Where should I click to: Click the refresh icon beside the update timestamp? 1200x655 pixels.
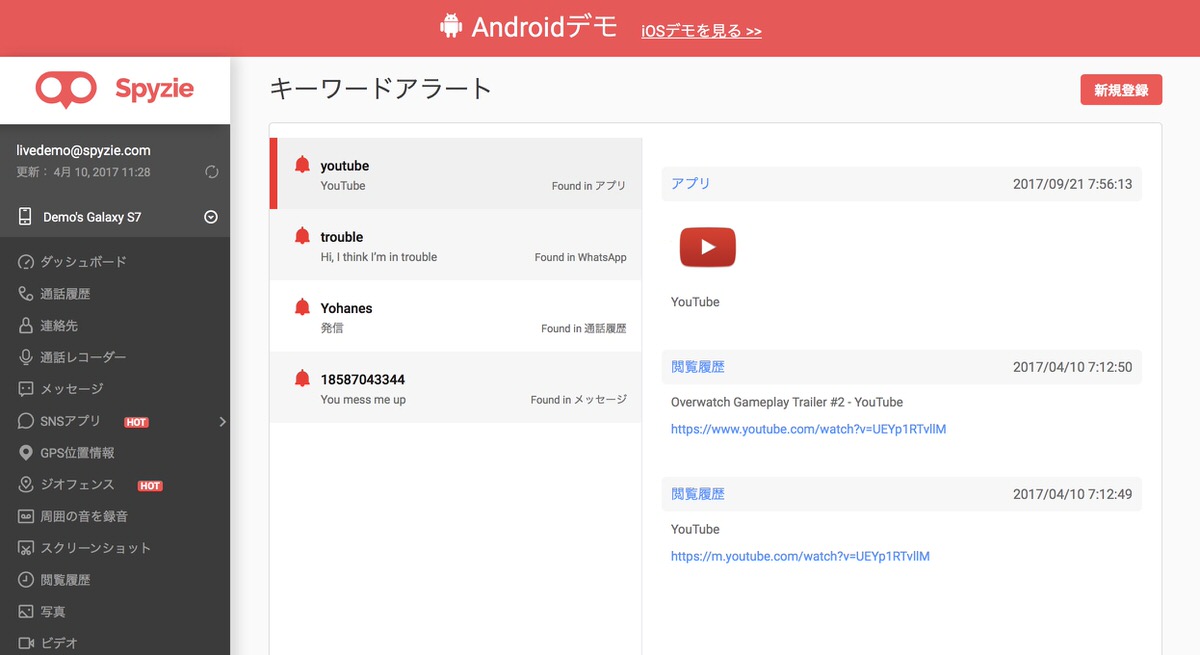pos(212,171)
